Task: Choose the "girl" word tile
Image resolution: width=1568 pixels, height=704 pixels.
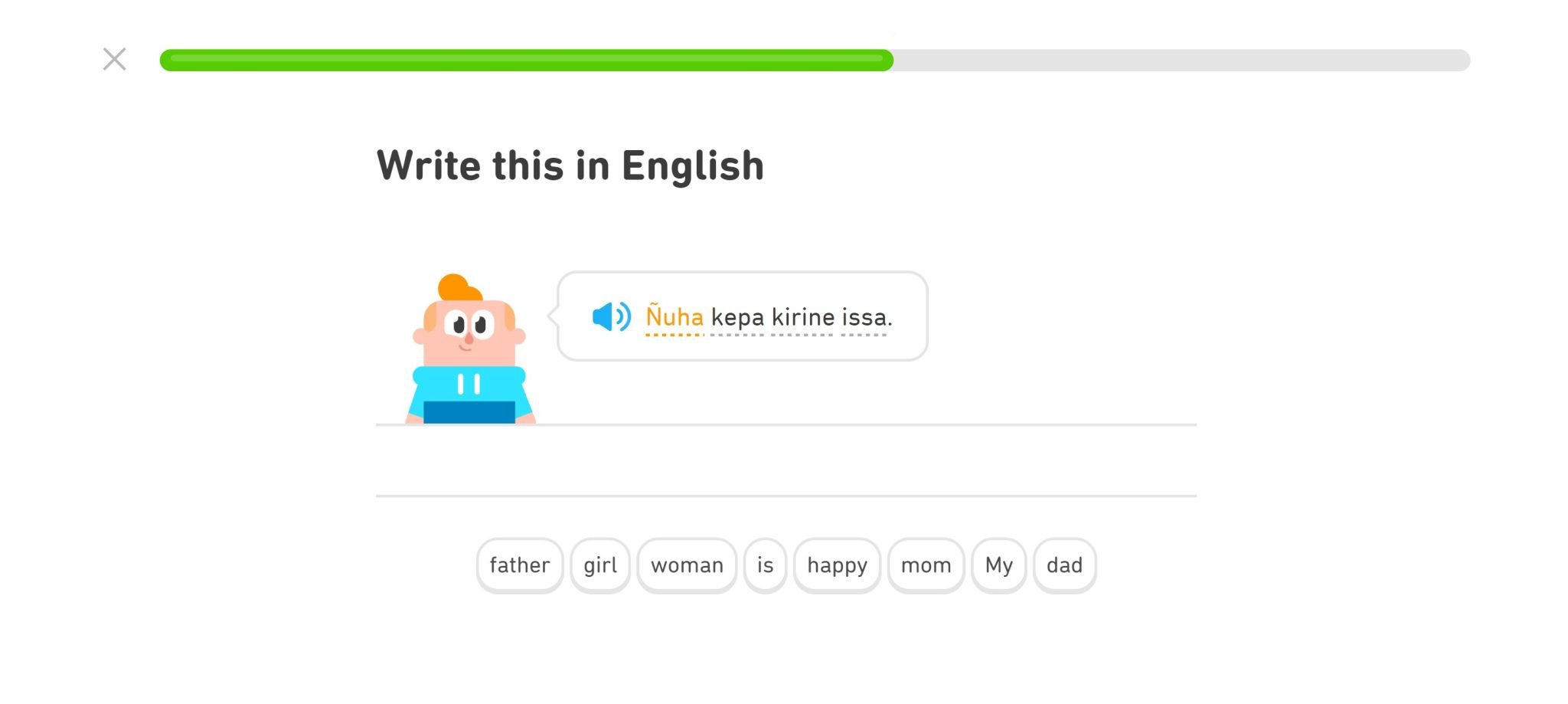Action: tap(600, 565)
